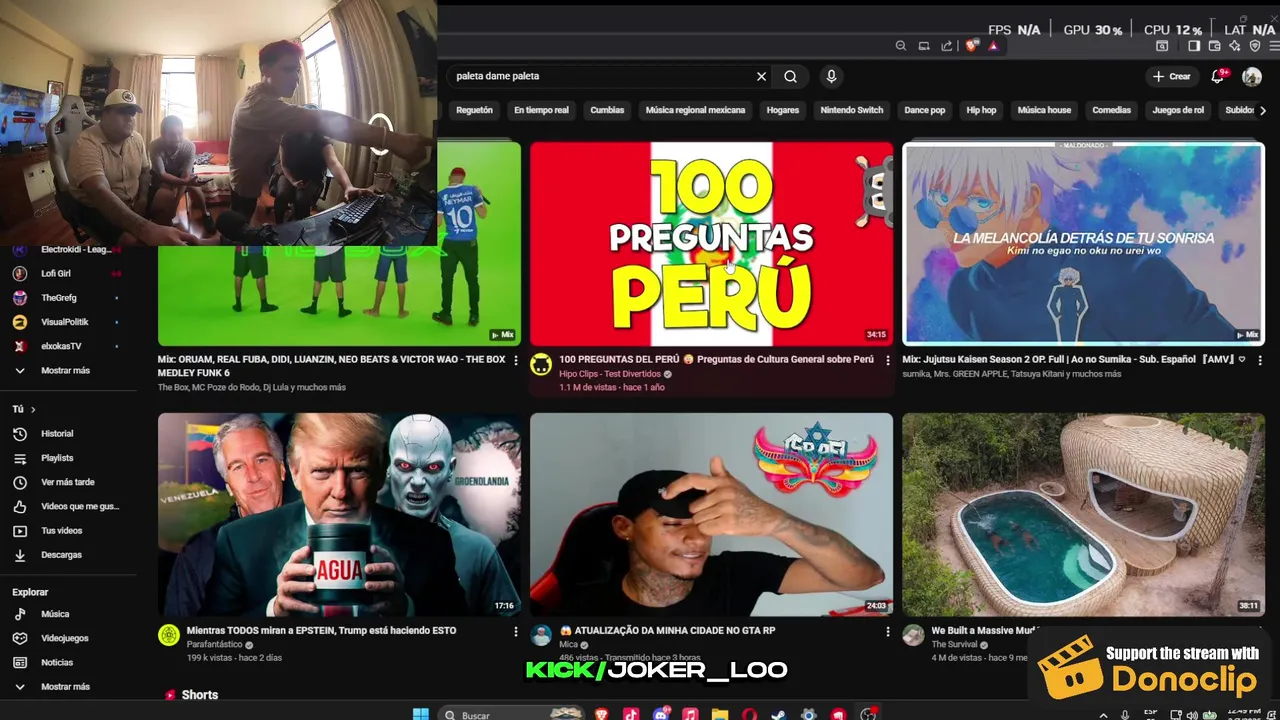Open the Jujutsu Kaisen mix thumbnail
The height and width of the screenshot is (720, 1280).
(1084, 244)
